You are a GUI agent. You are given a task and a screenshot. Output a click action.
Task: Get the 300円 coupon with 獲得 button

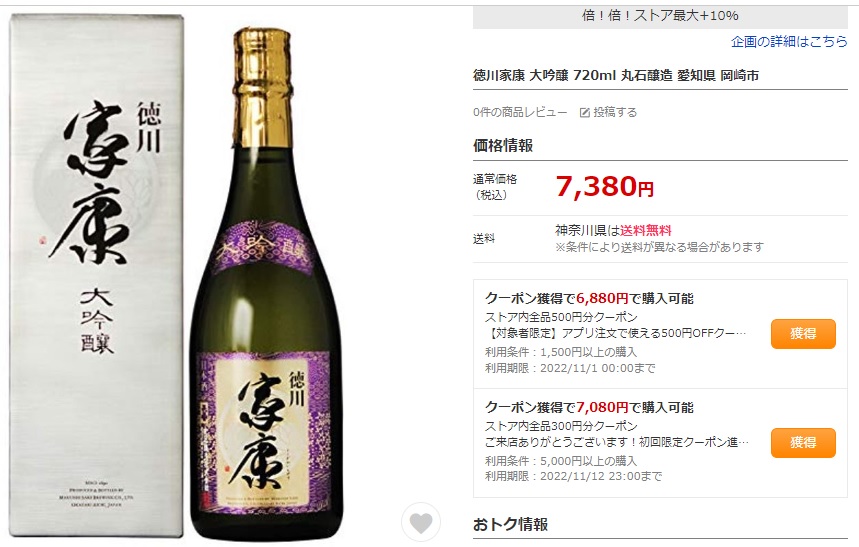click(803, 442)
